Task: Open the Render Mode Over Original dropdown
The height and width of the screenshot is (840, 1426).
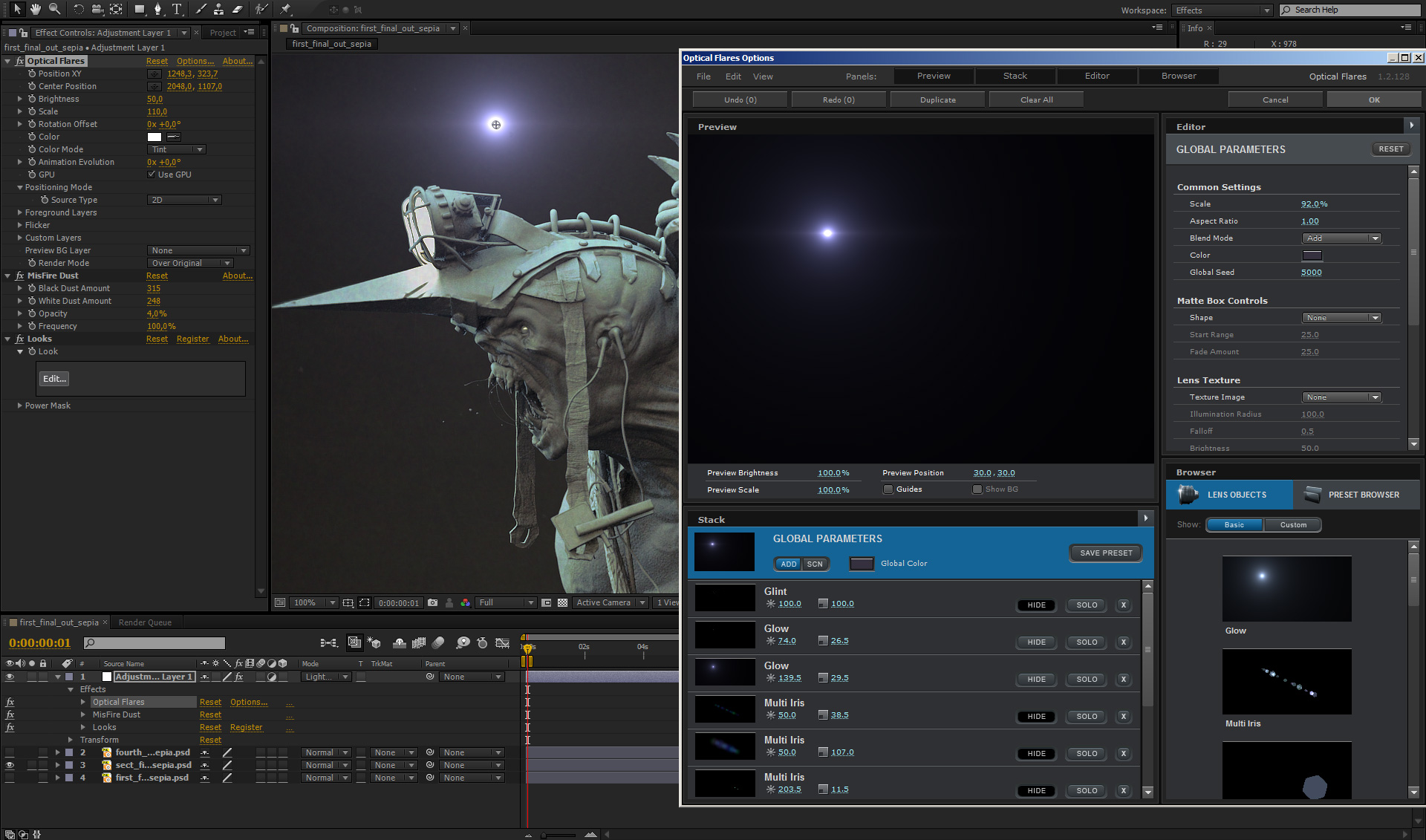Action: click(191, 263)
